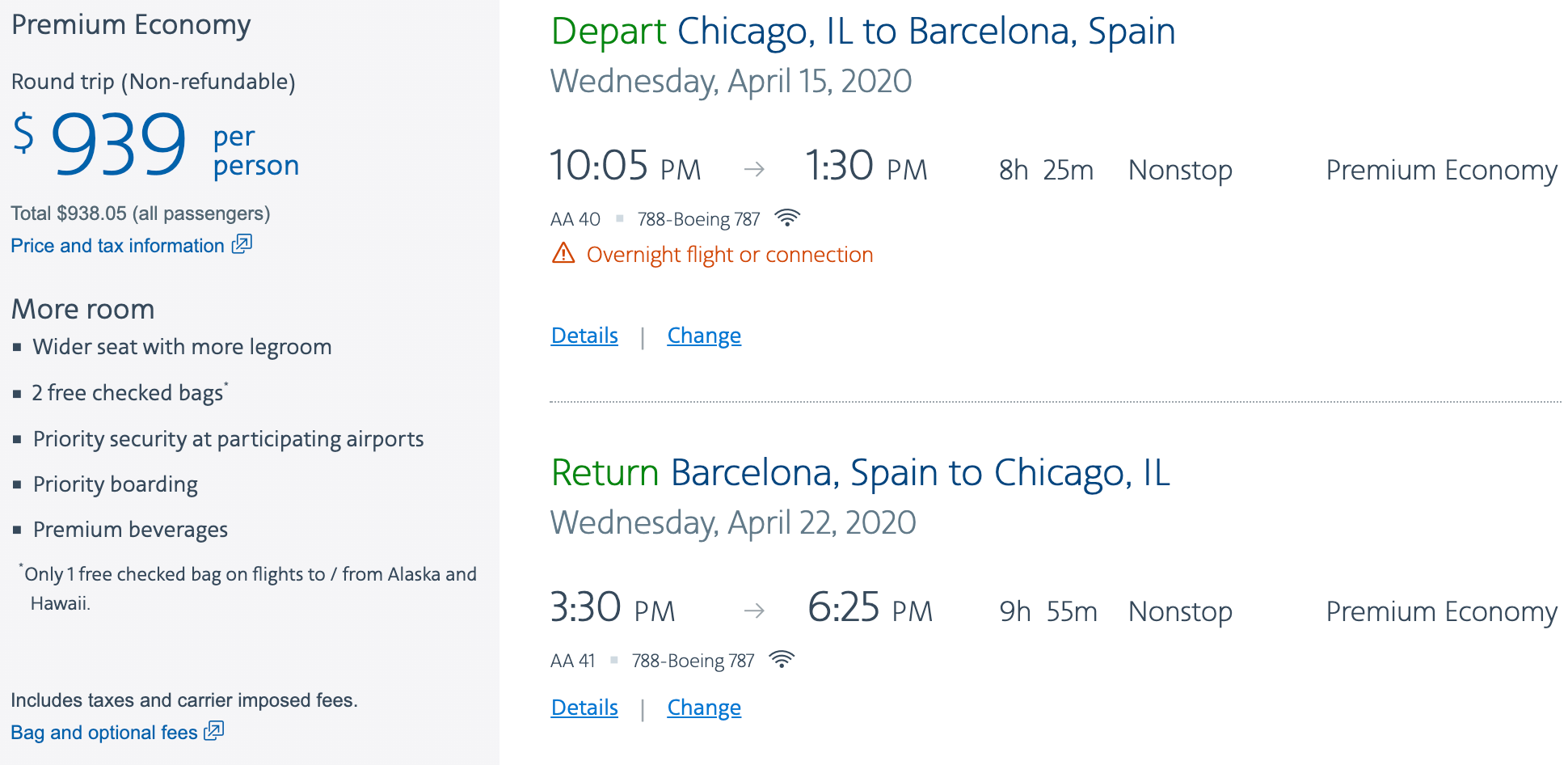The image size is (1568, 765).
Task: Open the Bag and optional fees link
Action: (x=104, y=733)
